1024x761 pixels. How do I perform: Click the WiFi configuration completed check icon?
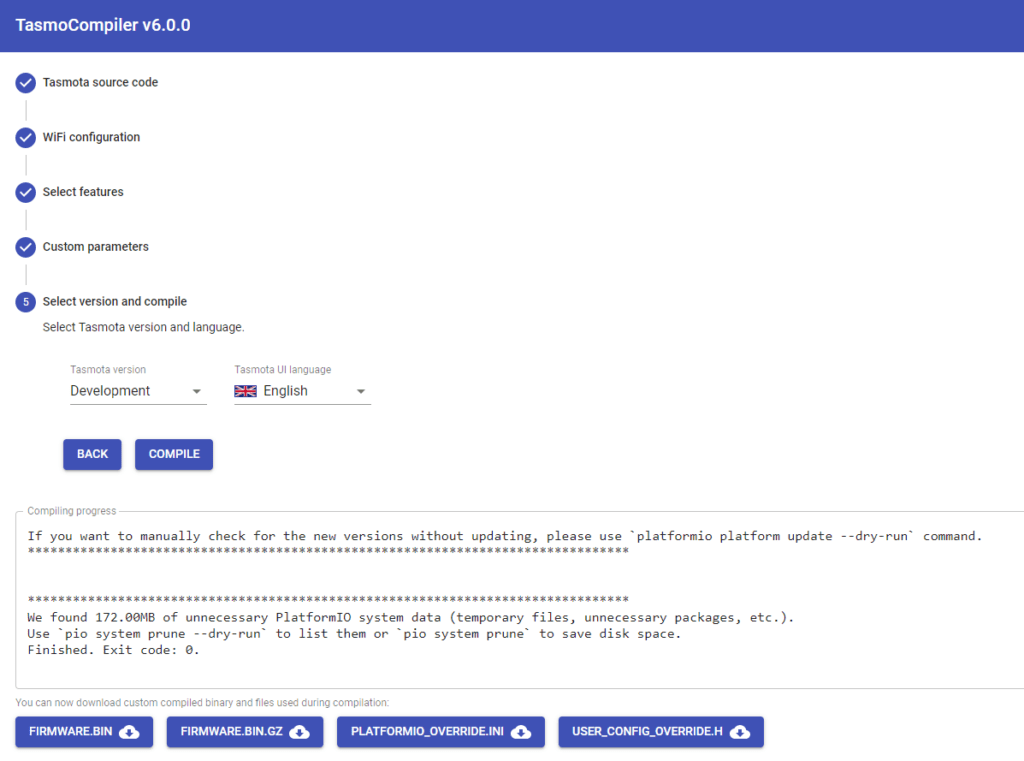tap(25, 137)
